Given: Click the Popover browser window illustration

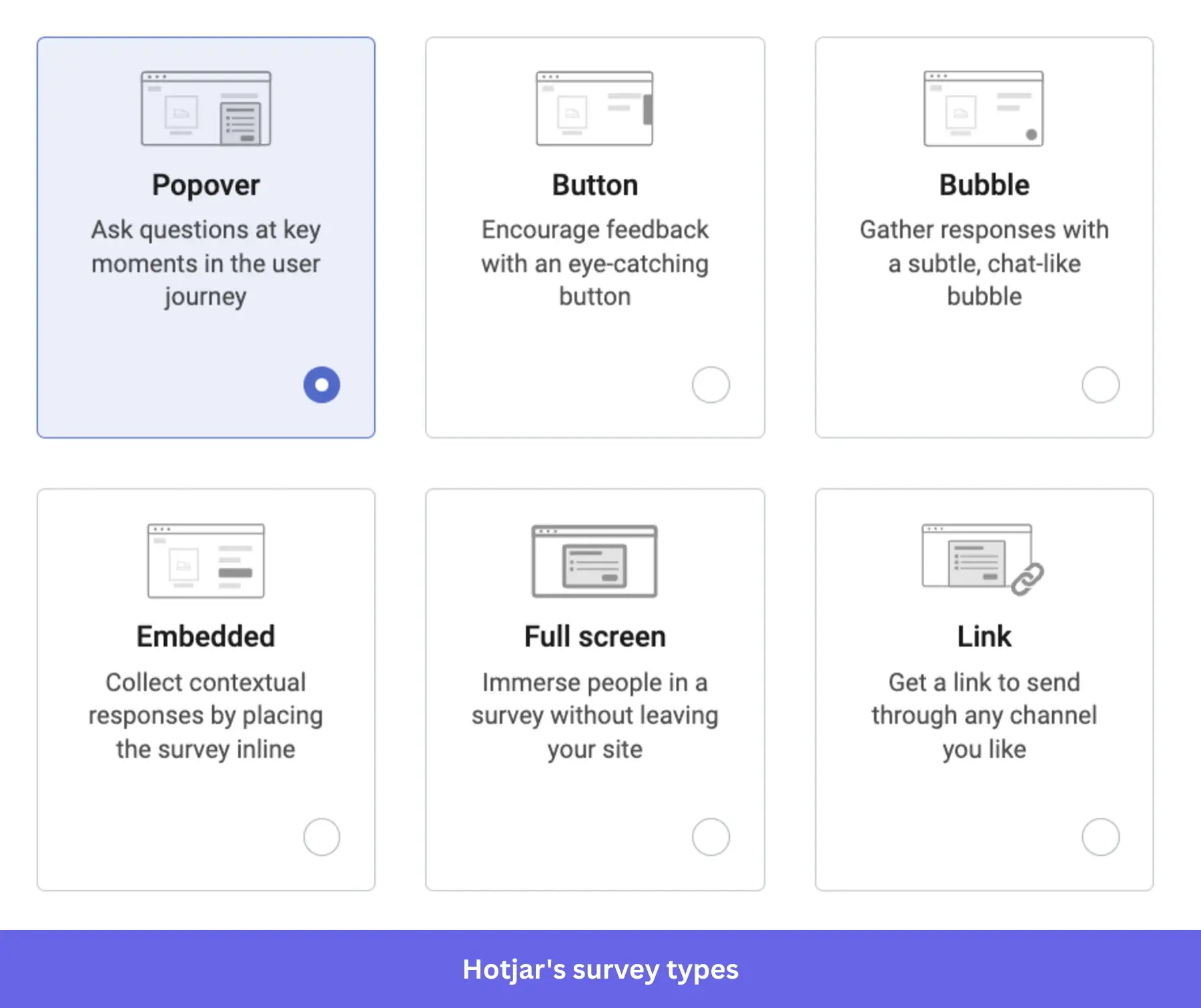Looking at the screenshot, I should 205,108.
